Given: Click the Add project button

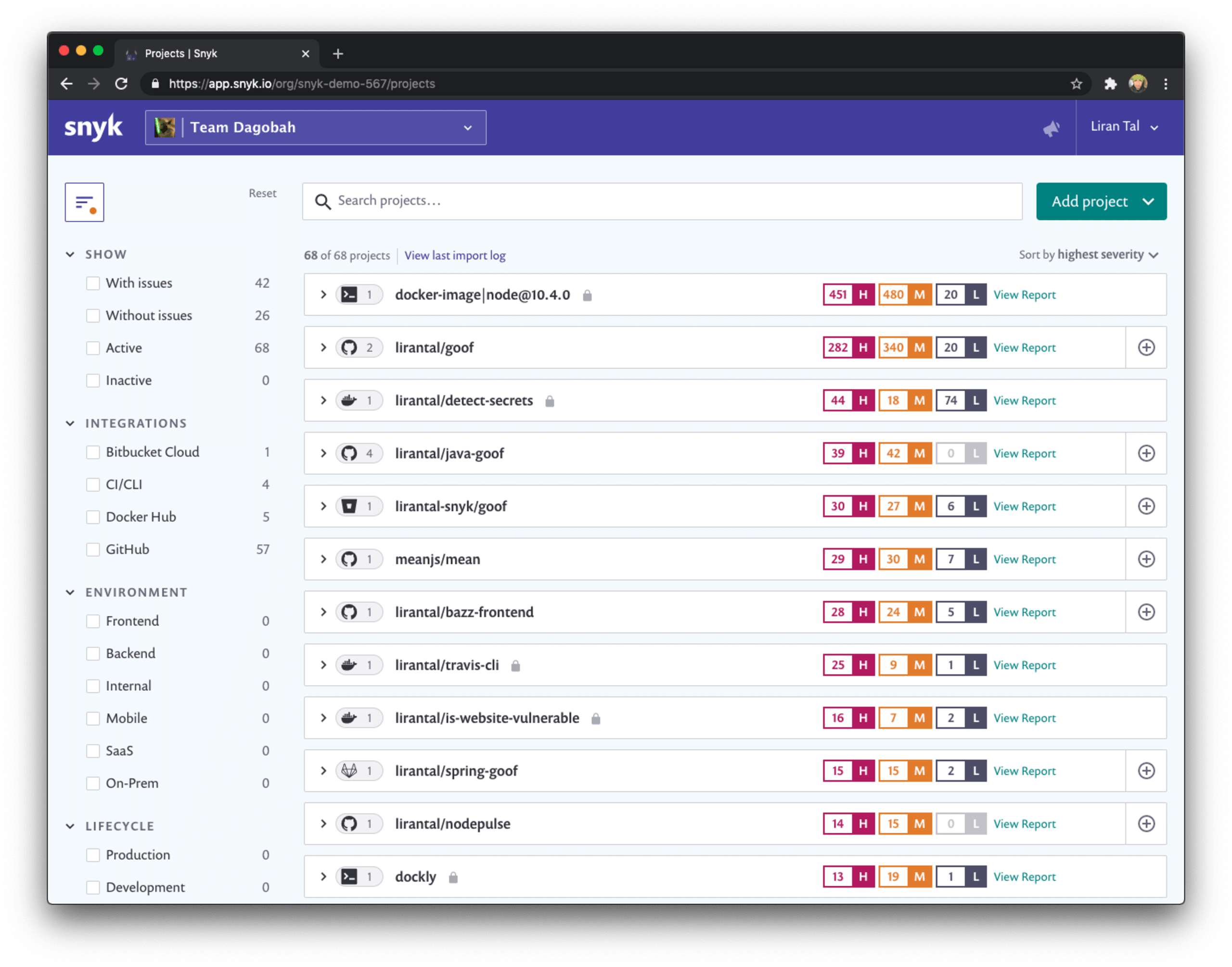Looking at the screenshot, I should [1101, 202].
